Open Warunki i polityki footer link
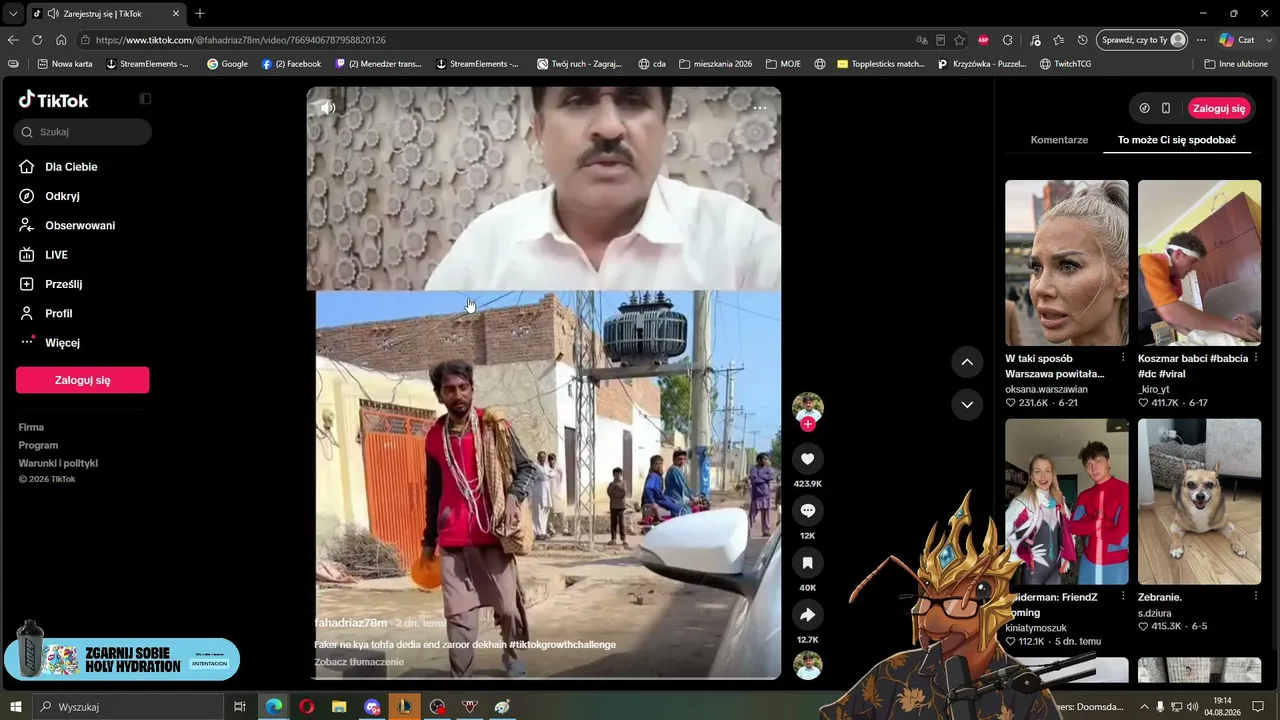Image resolution: width=1280 pixels, height=720 pixels. [x=58, y=463]
